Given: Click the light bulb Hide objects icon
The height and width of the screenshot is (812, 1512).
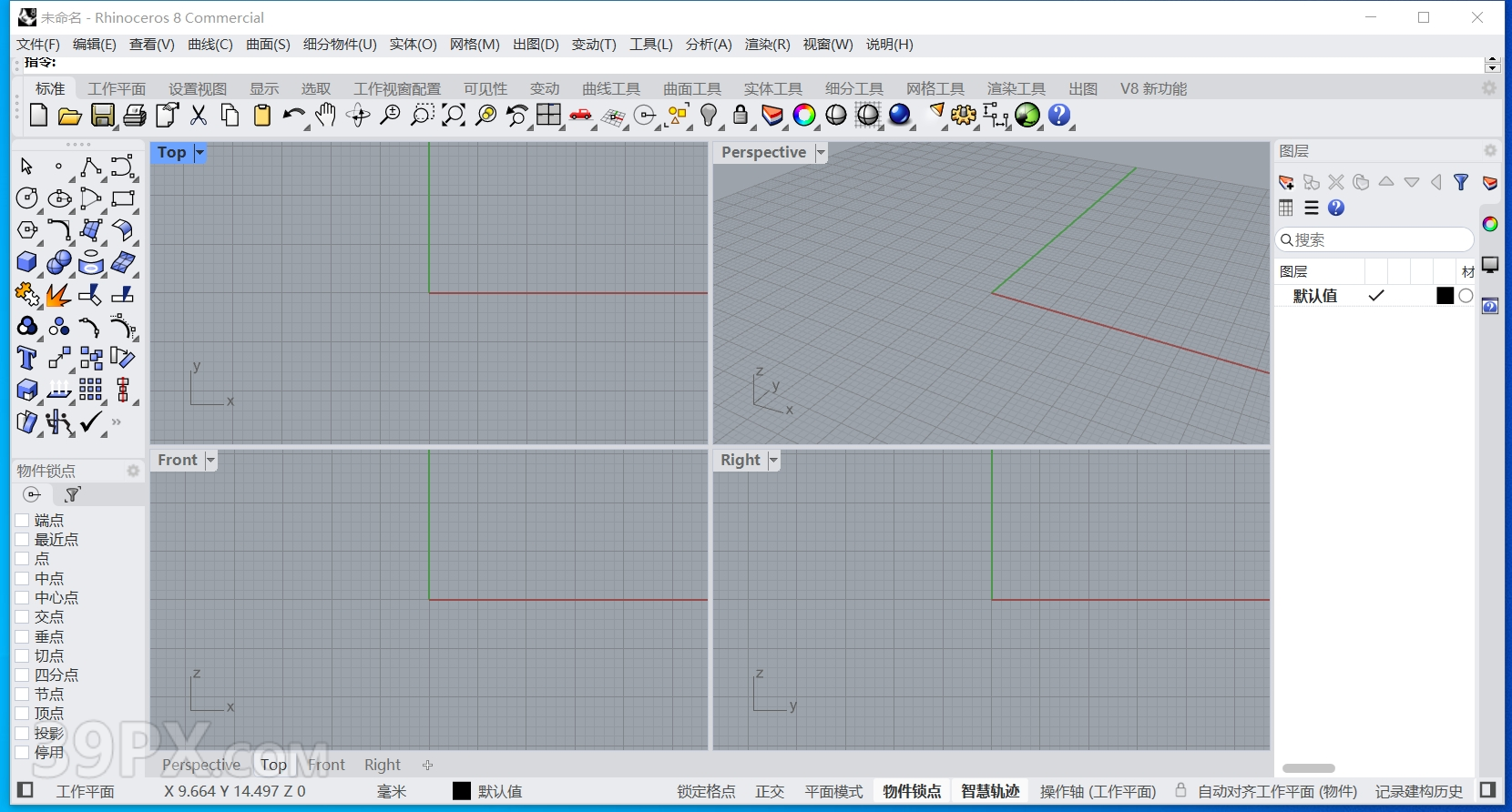Looking at the screenshot, I should coord(709,115).
